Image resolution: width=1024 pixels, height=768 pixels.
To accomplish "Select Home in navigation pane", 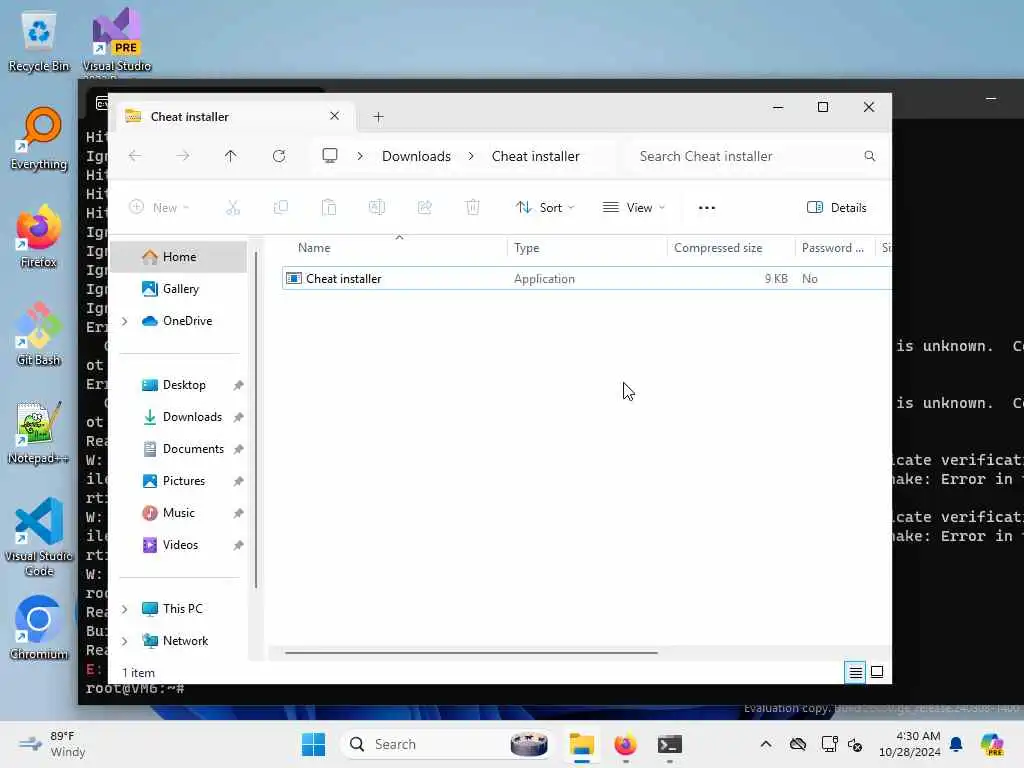I will (179, 257).
